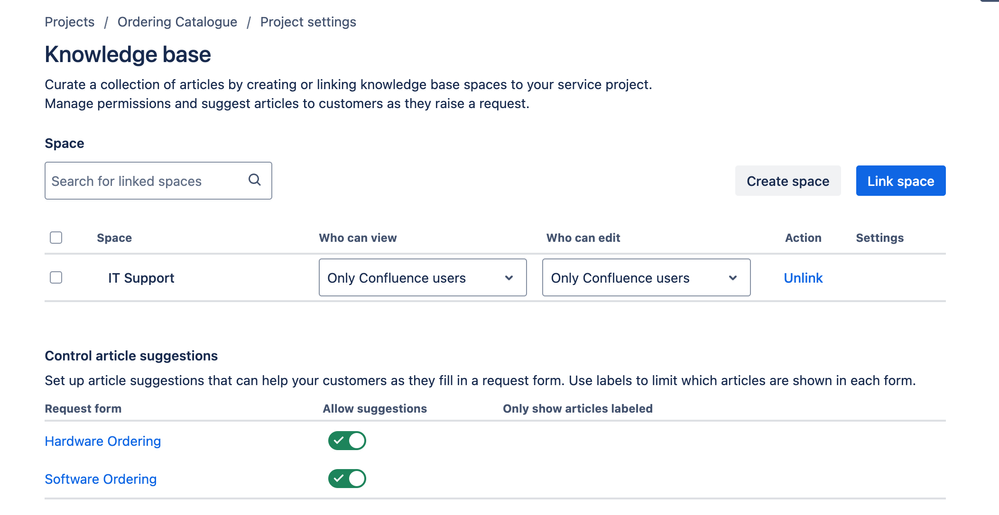Click the search magnifier icon
Image resolution: width=999 pixels, height=515 pixels.
point(255,180)
